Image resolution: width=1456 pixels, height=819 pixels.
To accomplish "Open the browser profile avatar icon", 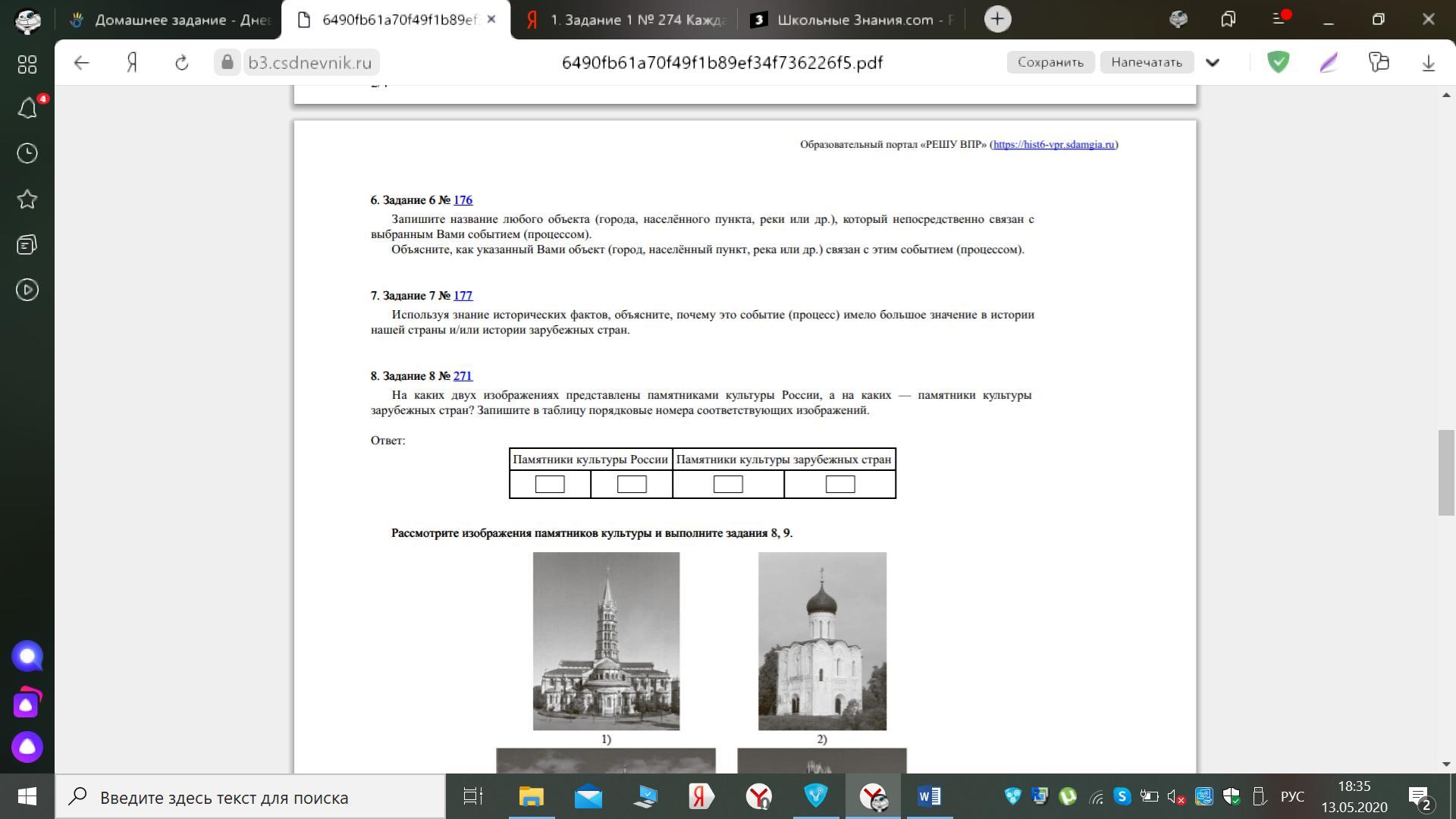I will click(x=28, y=20).
